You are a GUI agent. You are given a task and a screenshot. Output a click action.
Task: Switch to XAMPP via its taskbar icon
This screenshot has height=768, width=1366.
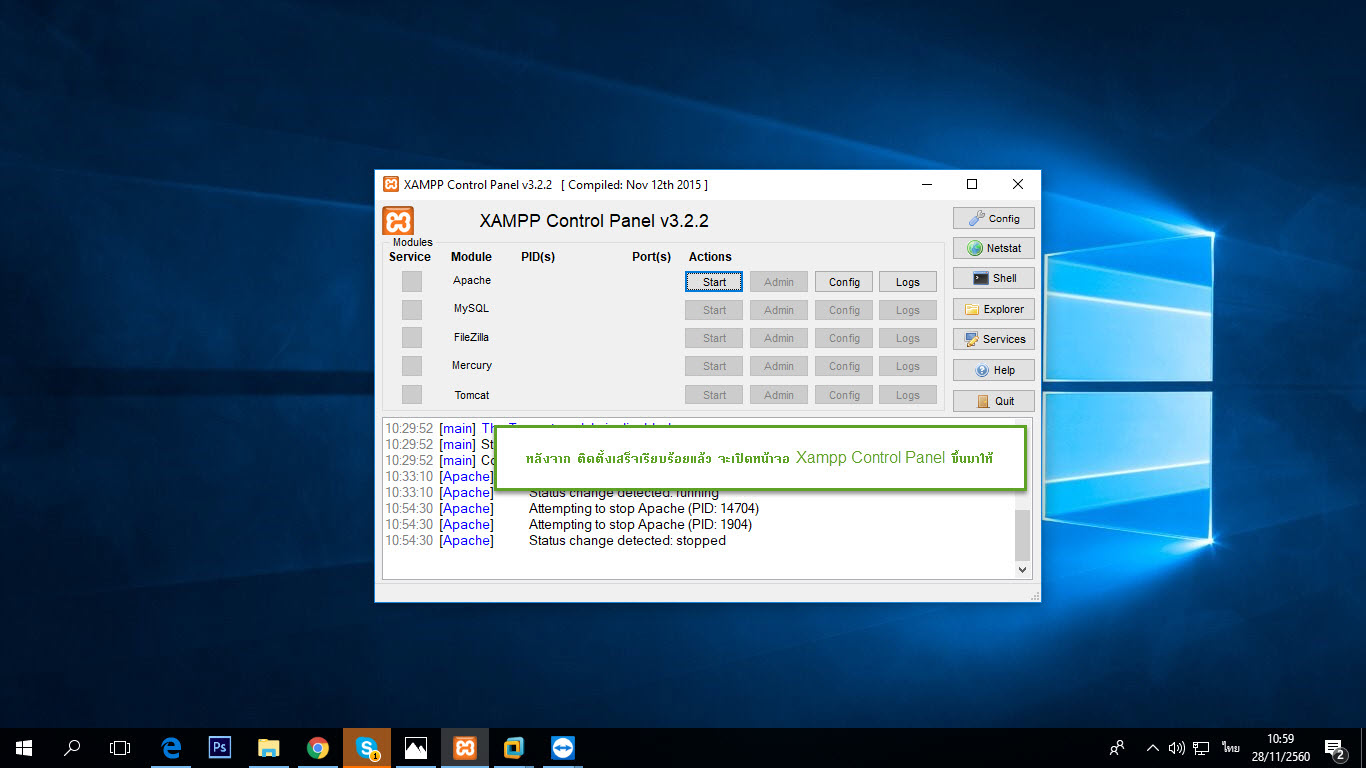tap(465, 748)
